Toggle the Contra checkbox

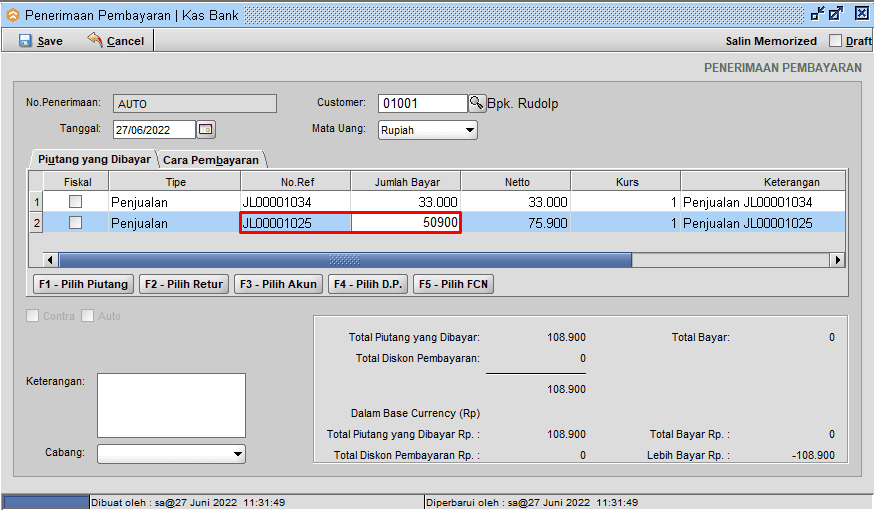click(32, 315)
